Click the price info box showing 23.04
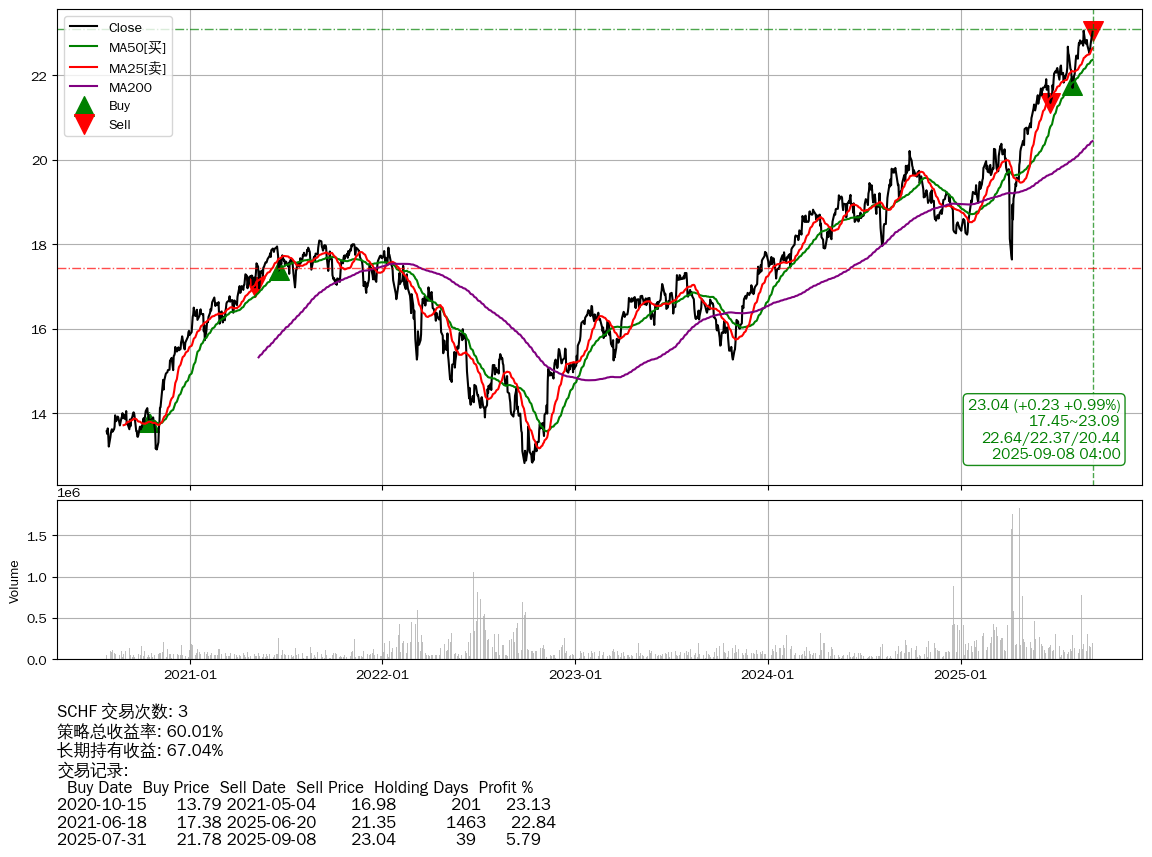This screenshot has width=1152, height=857. [x=1044, y=429]
